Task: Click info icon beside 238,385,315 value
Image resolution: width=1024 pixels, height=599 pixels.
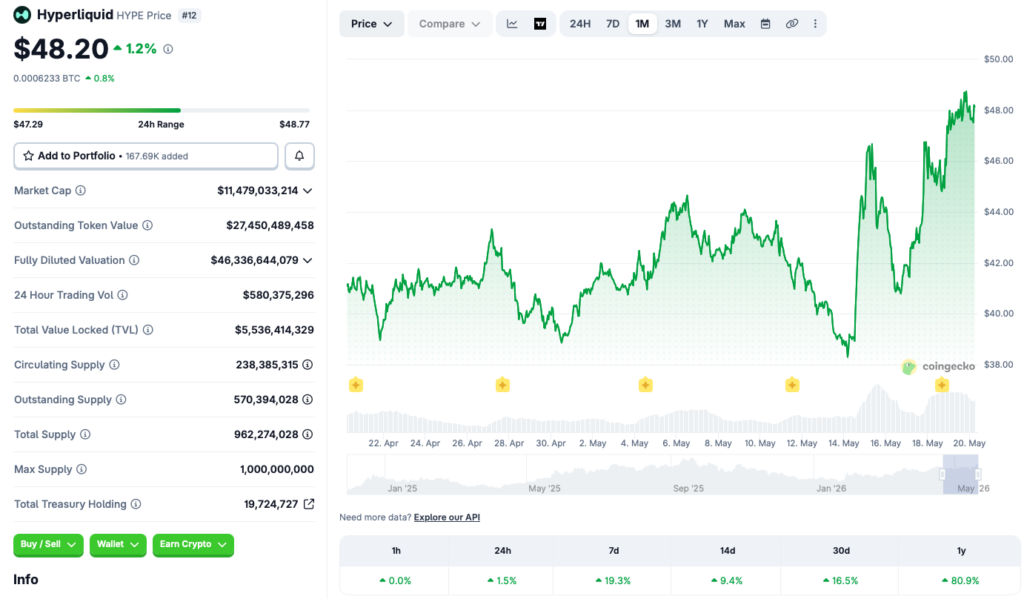Action: (308, 364)
